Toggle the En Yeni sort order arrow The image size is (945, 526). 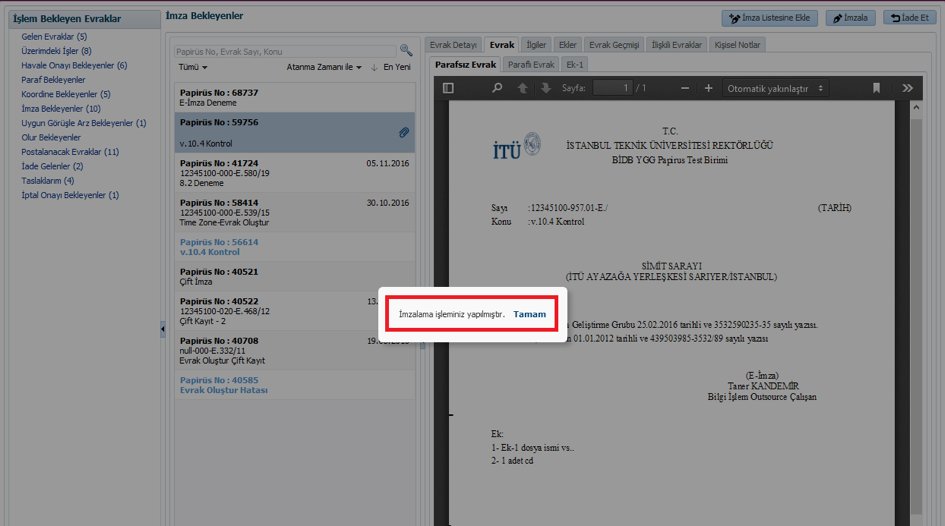374,67
